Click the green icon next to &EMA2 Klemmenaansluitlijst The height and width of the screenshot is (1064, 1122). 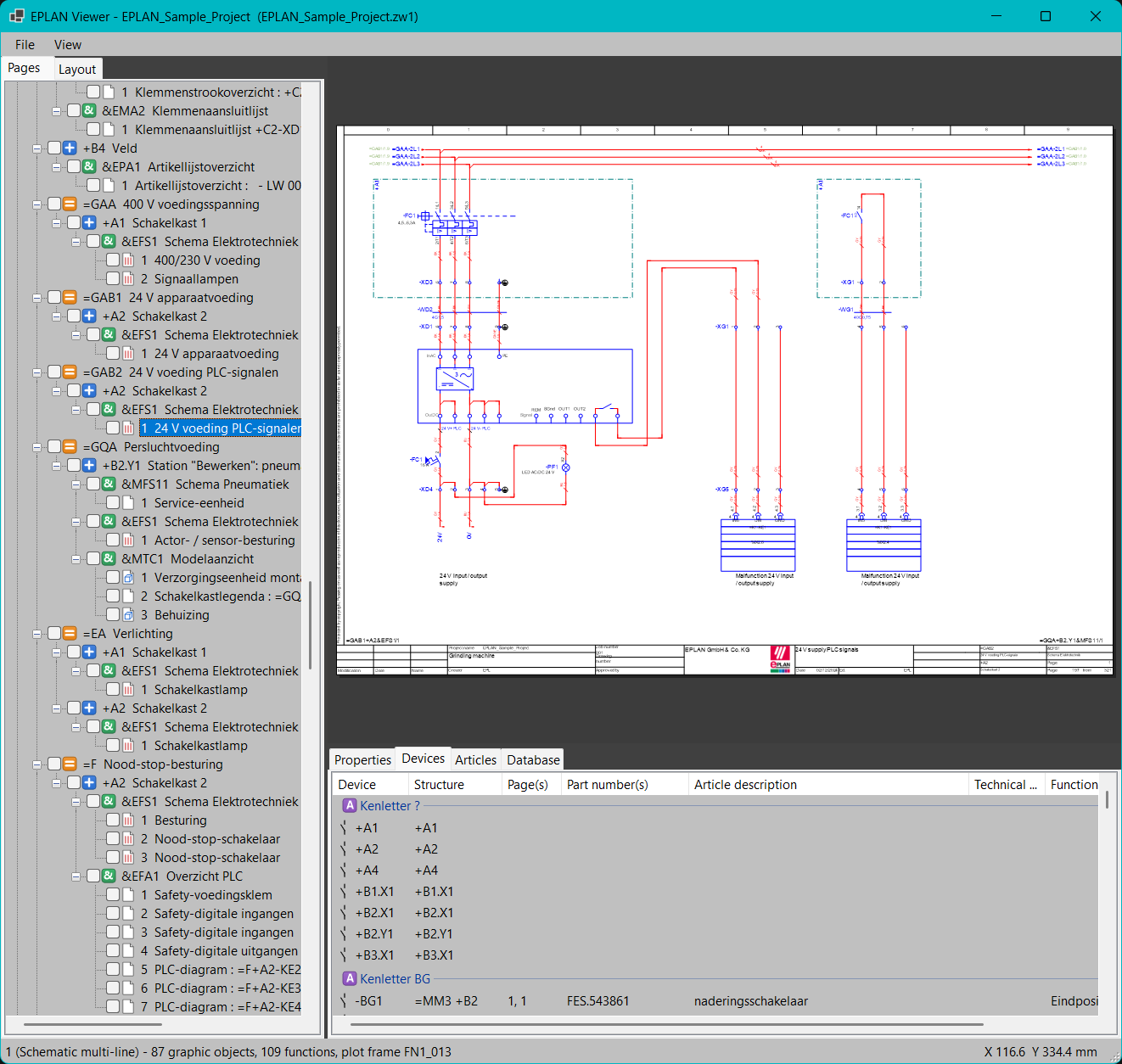(x=89, y=111)
